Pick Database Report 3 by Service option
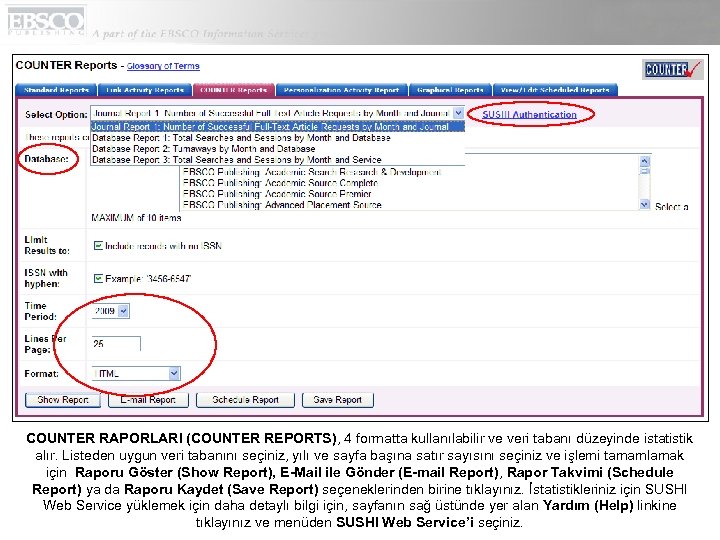This screenshot has width=720, height=540. 278,160
